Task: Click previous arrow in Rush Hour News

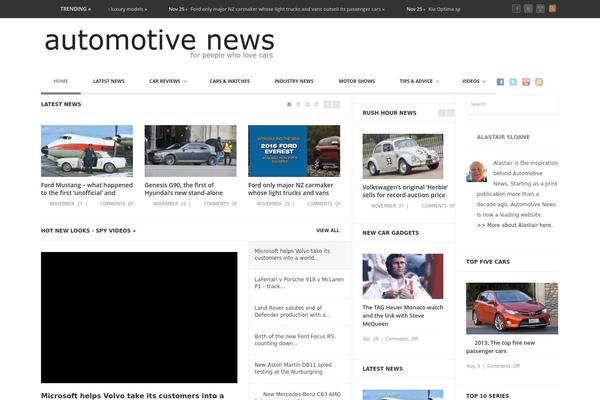Action: pyautogui.click(x=442, y=113)
